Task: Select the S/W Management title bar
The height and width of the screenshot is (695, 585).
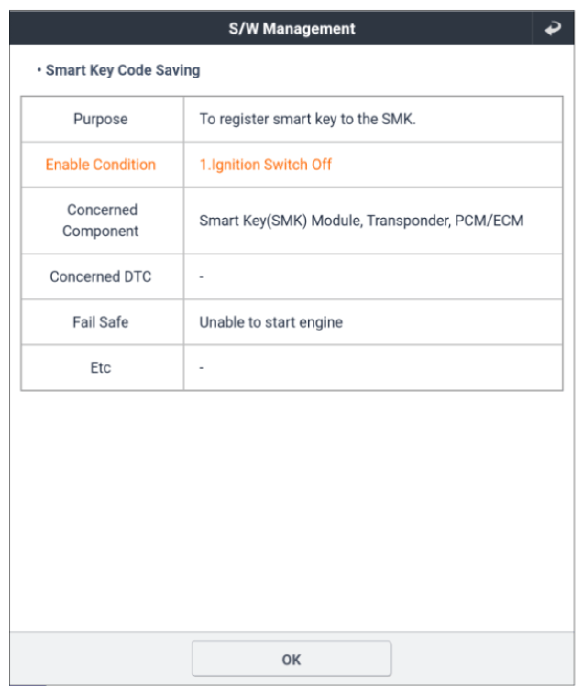Action: click(292, 28)
